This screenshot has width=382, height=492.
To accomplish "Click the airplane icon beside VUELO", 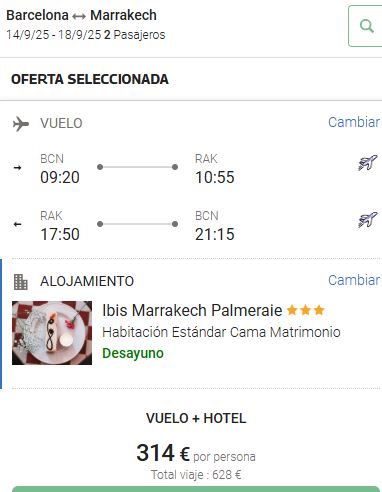I will click(21, 124).
